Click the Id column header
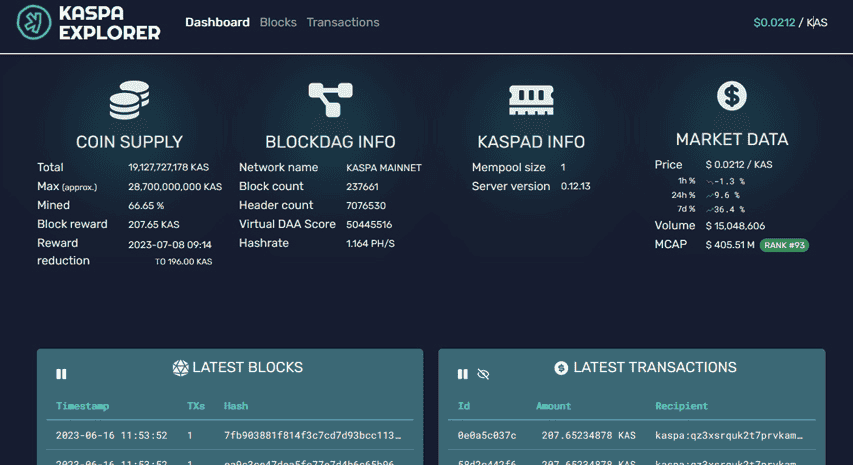This screenshot has width=853, height=465. (463, 406)
